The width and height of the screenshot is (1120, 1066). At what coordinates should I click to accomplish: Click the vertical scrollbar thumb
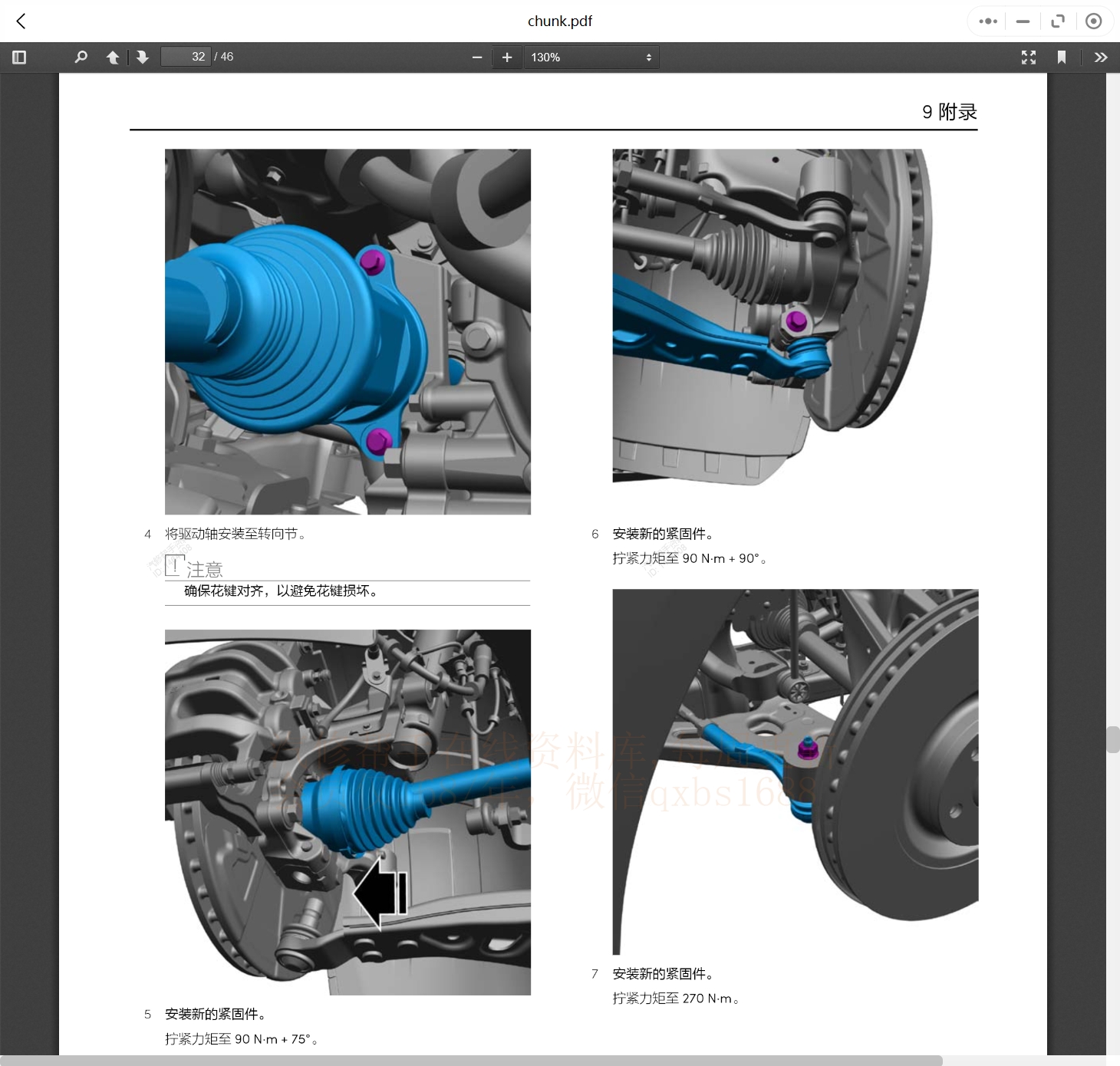pos(1112,739)
